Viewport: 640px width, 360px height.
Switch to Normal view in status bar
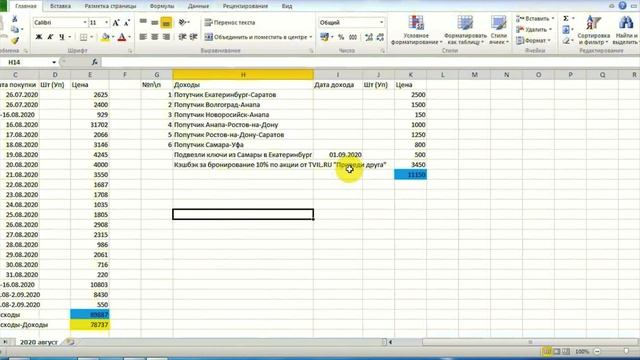tap(547, 351)
